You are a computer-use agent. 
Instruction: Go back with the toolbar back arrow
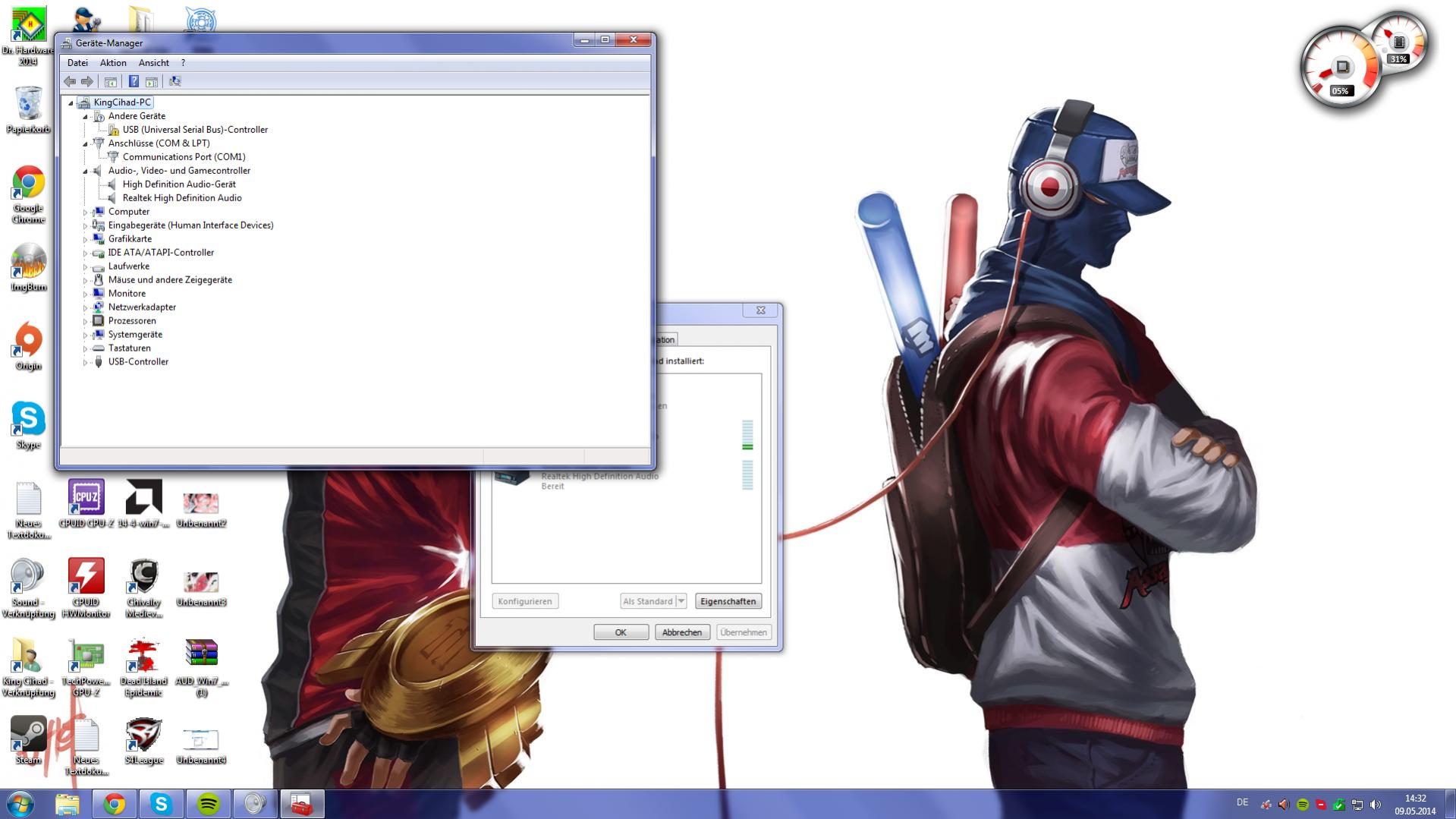click(x=70, y=81)
